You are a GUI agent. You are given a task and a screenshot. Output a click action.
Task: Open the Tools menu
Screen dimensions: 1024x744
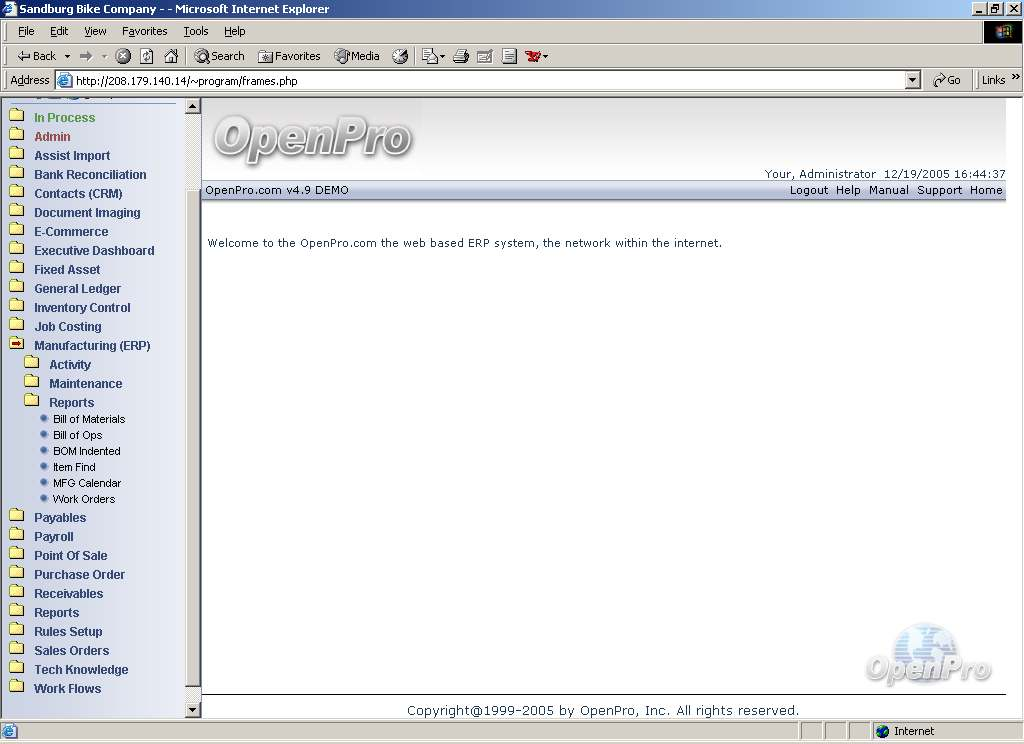click(196, 31)
